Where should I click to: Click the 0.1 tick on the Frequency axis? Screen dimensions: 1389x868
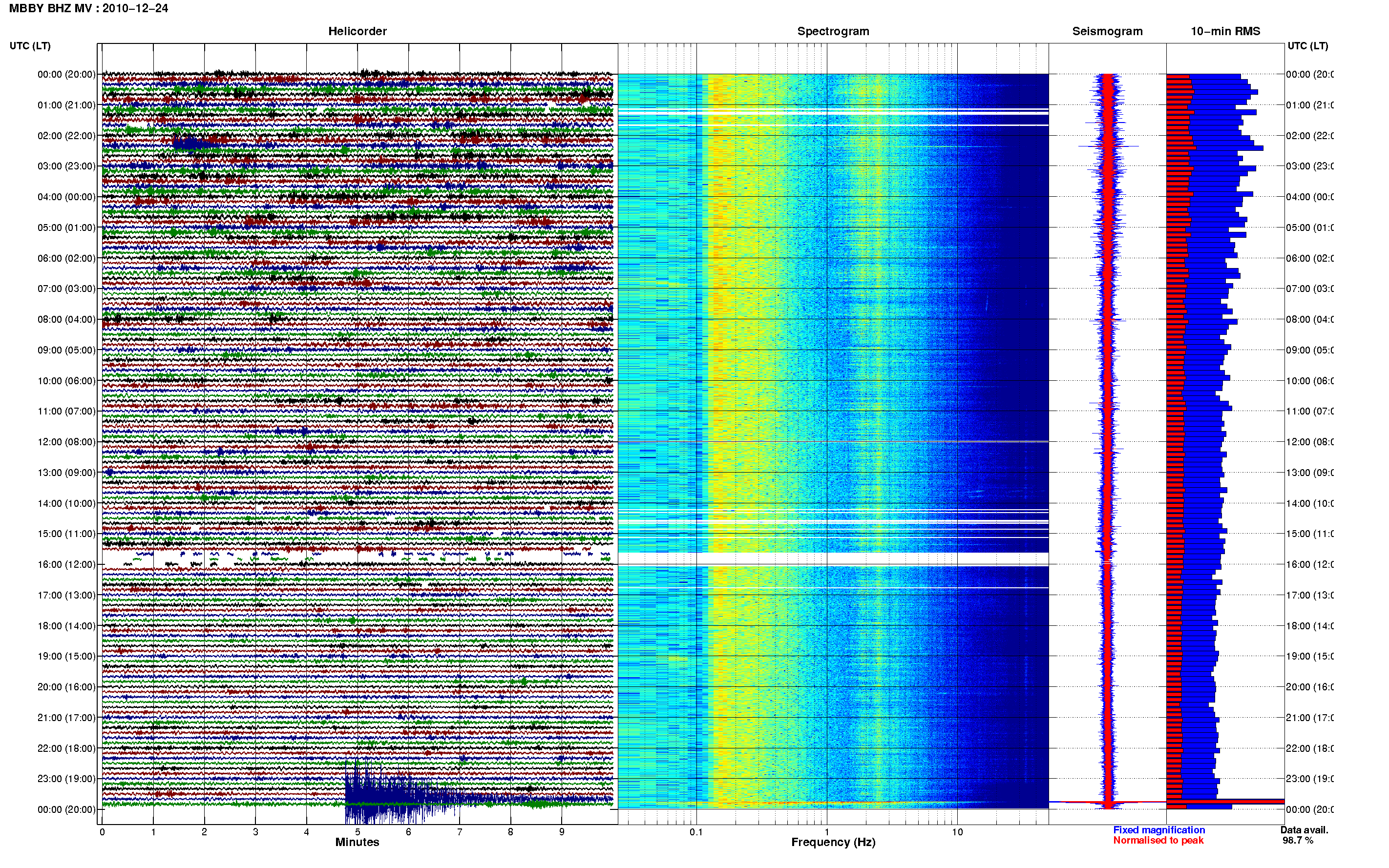[696, 832]
